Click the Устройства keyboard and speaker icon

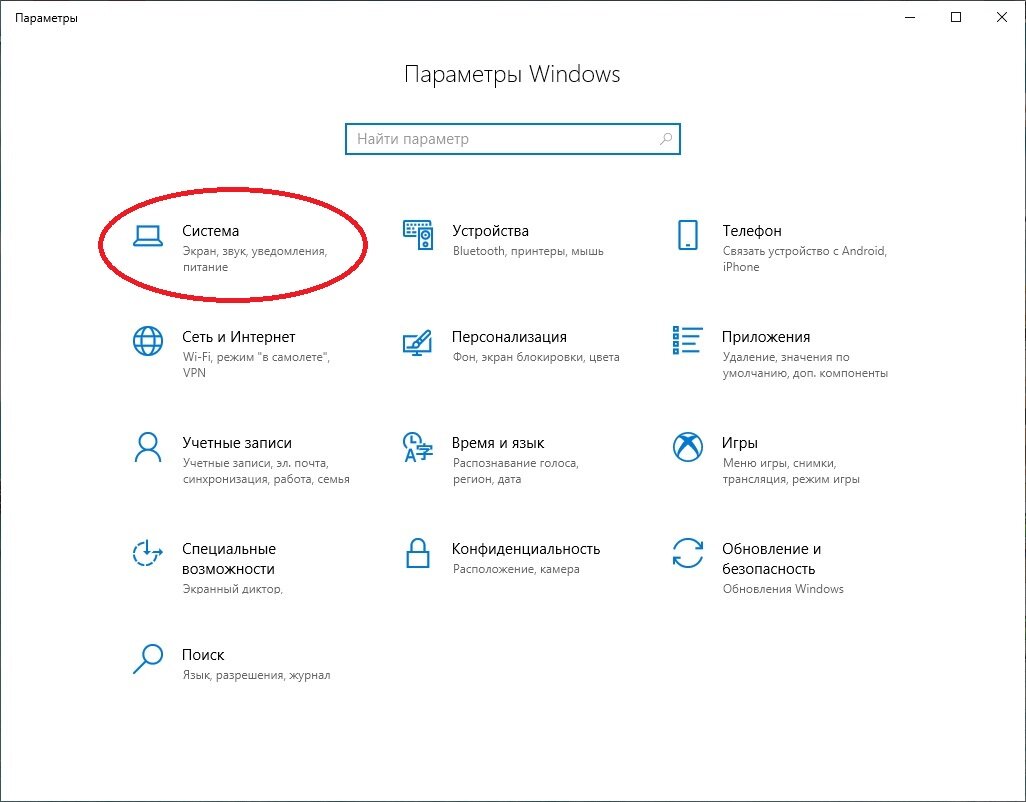417,235
